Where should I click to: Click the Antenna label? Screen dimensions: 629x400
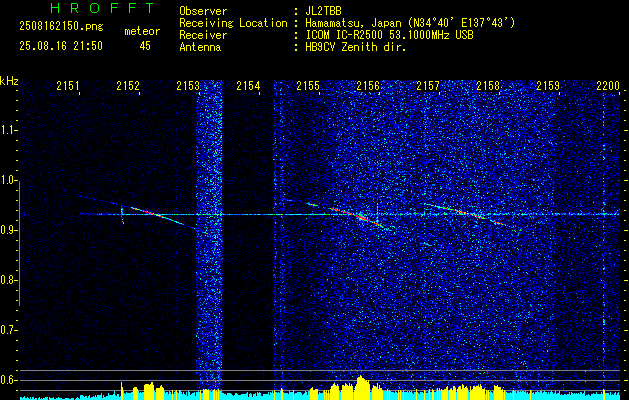[200, 47]
